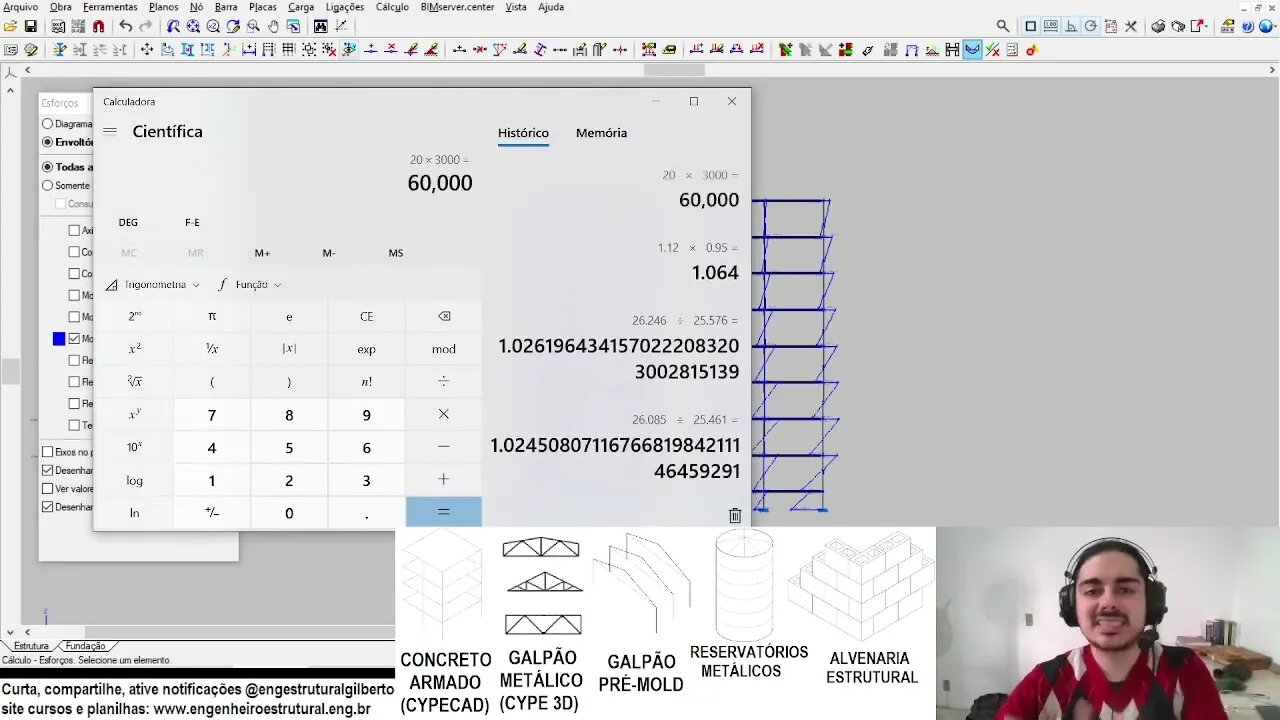Switch to the Fundação tab

tap(85, 646)
